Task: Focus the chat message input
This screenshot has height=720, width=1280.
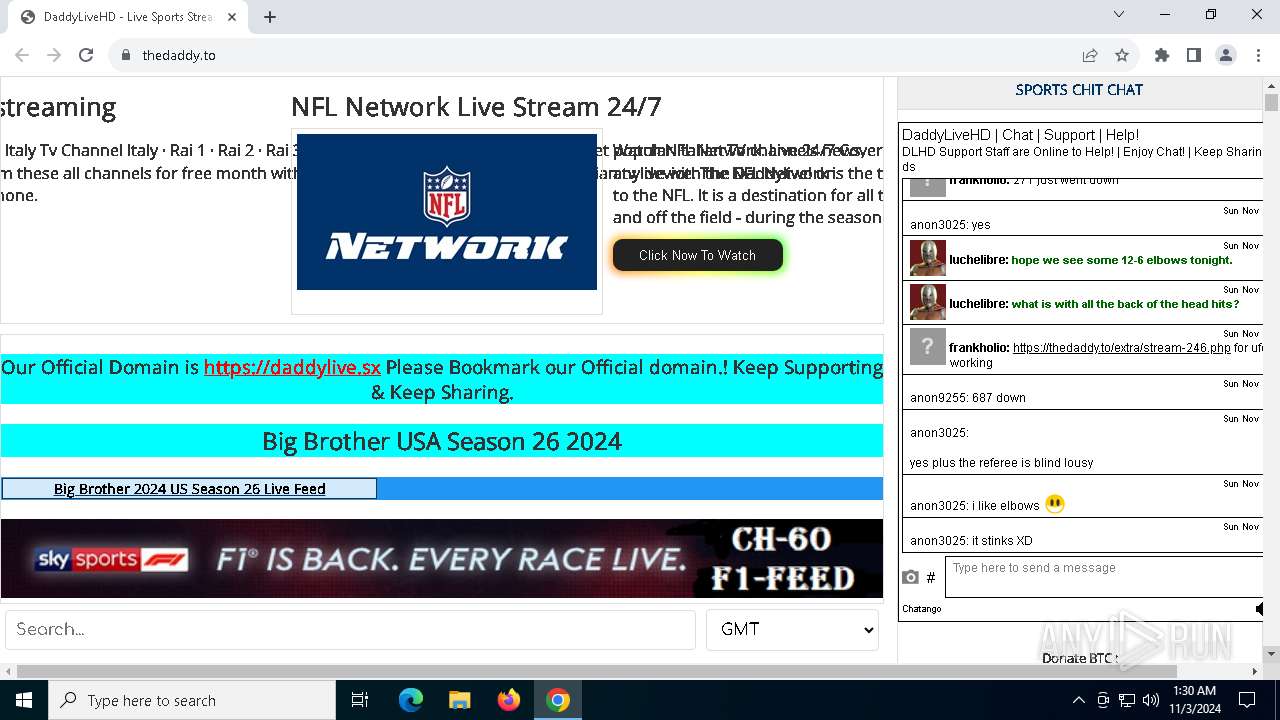Action: [1104, 577]
